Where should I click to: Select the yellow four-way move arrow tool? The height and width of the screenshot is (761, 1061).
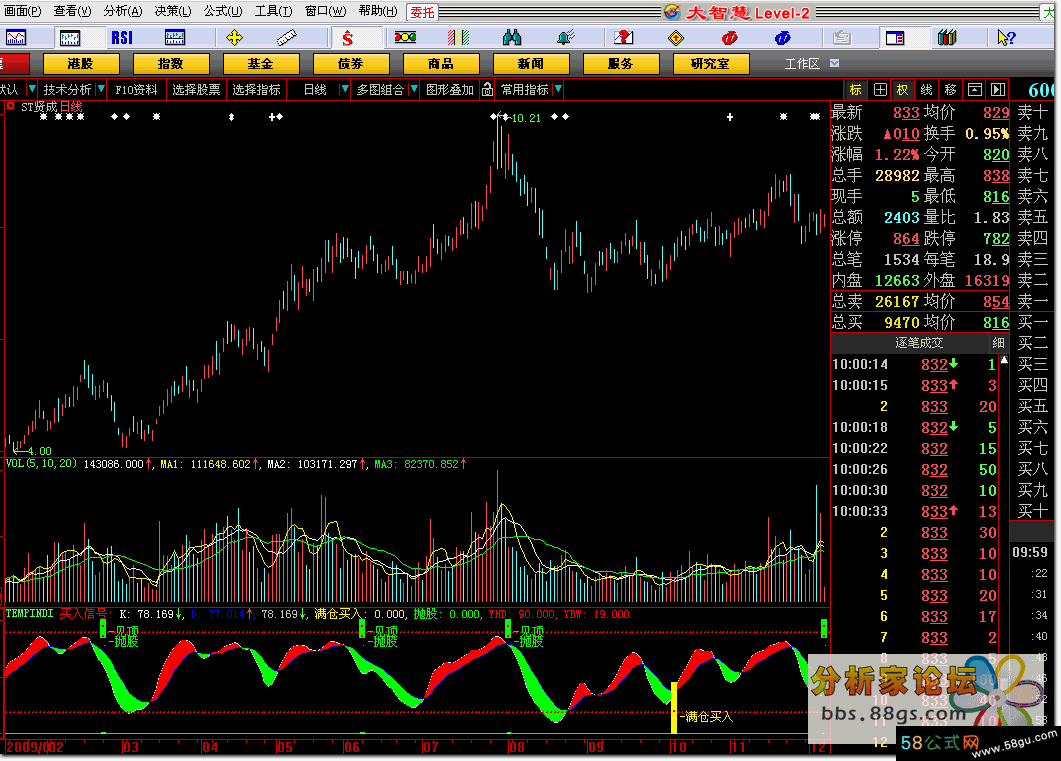pos(234,38)
